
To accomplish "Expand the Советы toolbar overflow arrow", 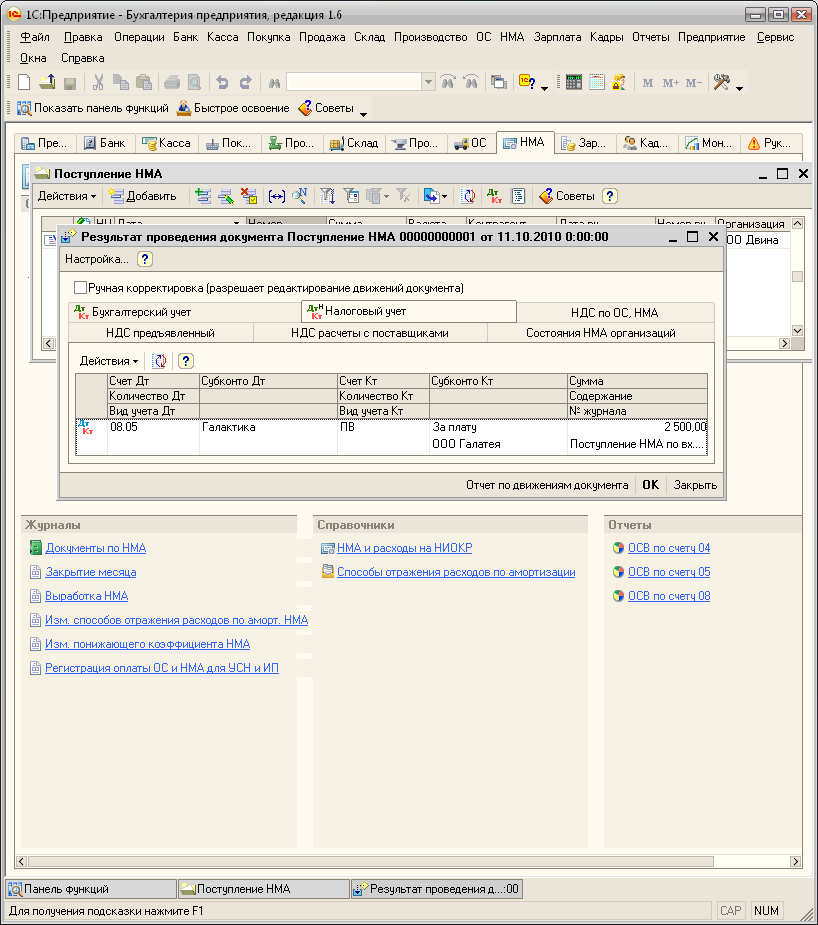I will pos(363,113).
